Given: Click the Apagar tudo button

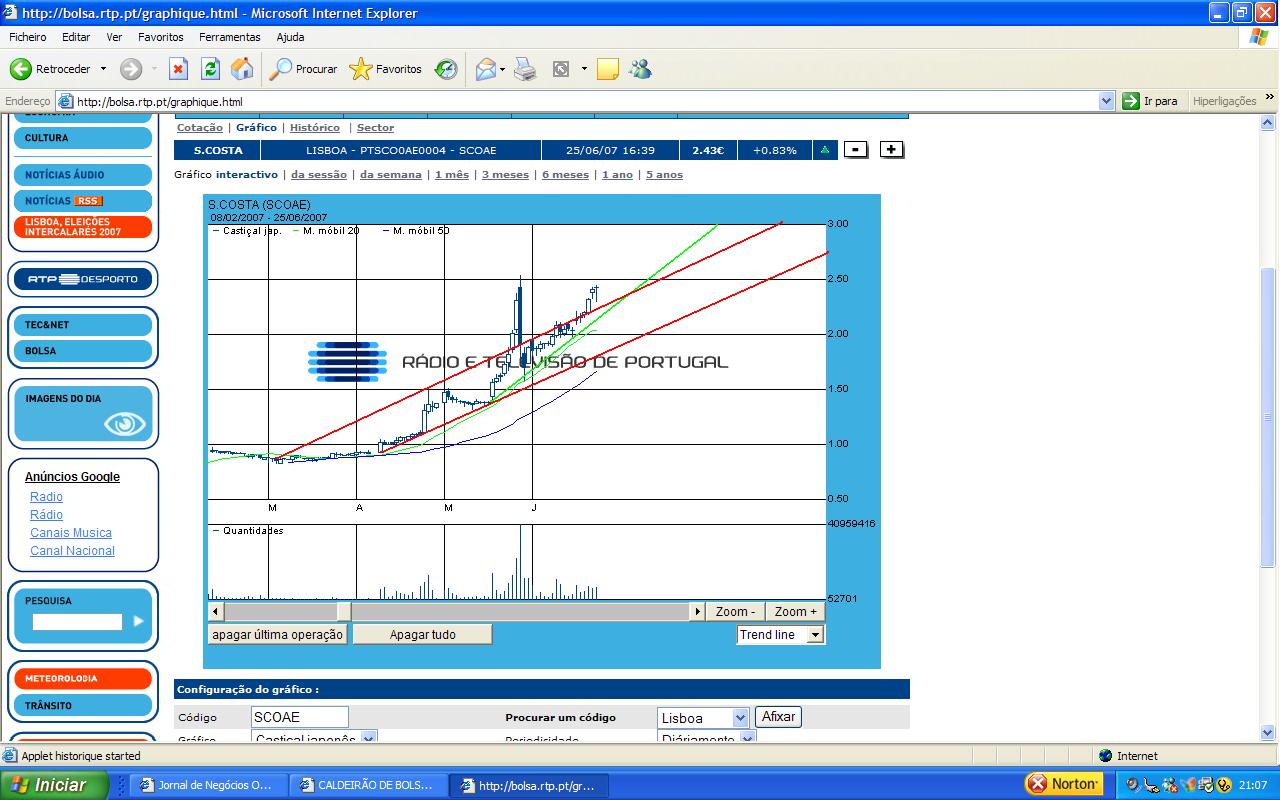Looking at the screenshot, I should tap(422, 635).
